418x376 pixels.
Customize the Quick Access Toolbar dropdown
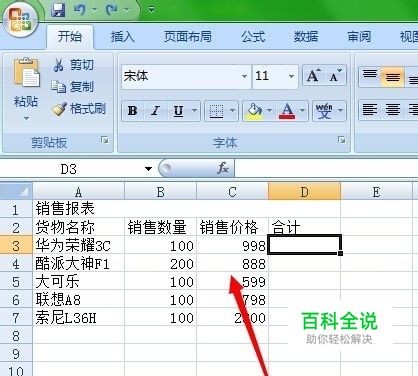coord(152,9)
